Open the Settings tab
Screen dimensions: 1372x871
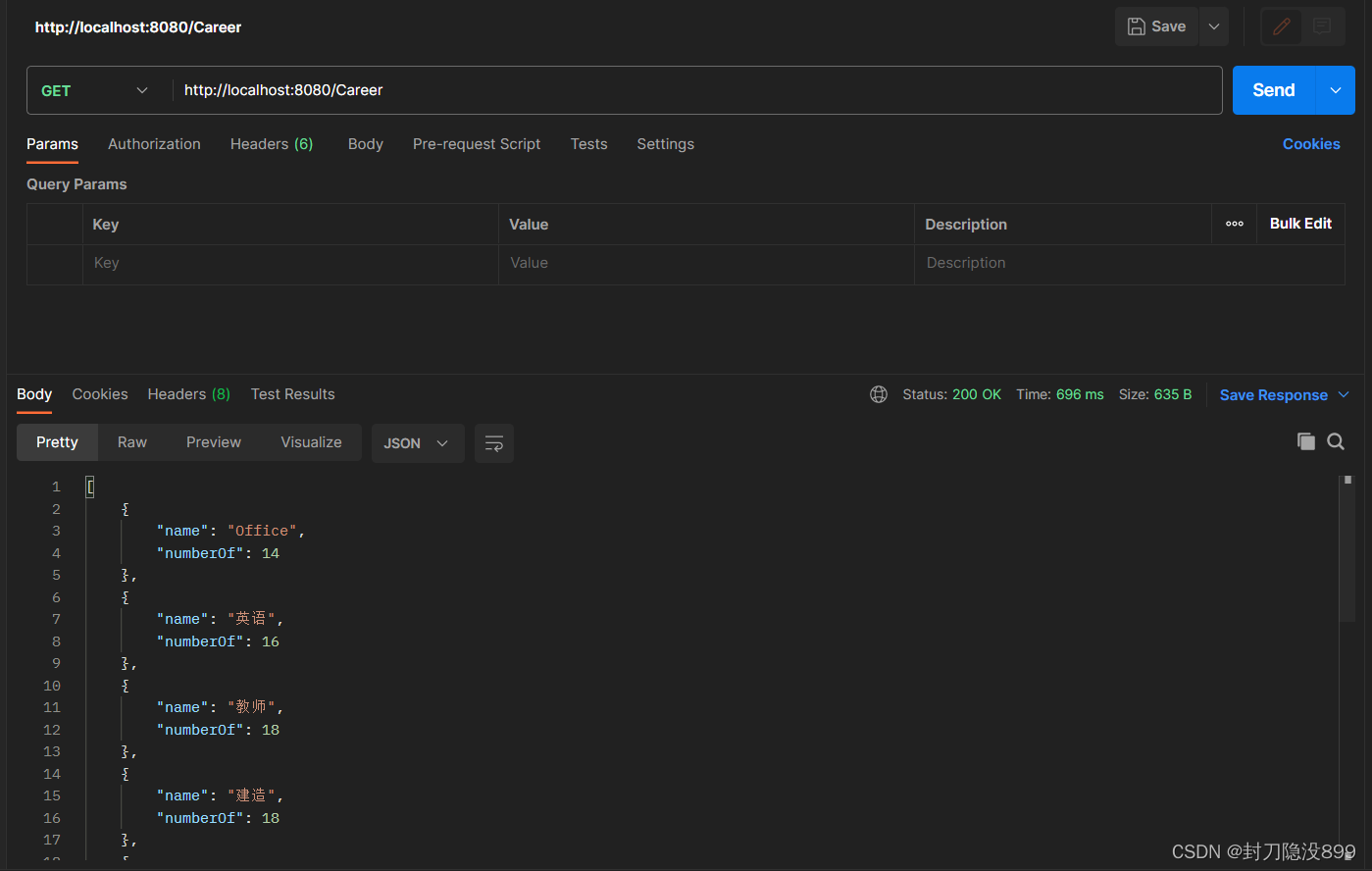click(x=665, y=144)
